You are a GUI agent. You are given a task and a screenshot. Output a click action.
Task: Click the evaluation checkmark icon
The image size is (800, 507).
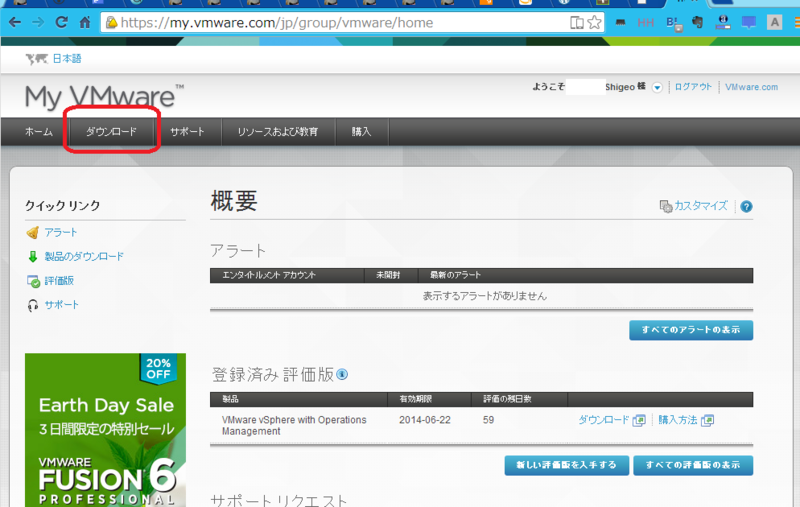[33, 281]
